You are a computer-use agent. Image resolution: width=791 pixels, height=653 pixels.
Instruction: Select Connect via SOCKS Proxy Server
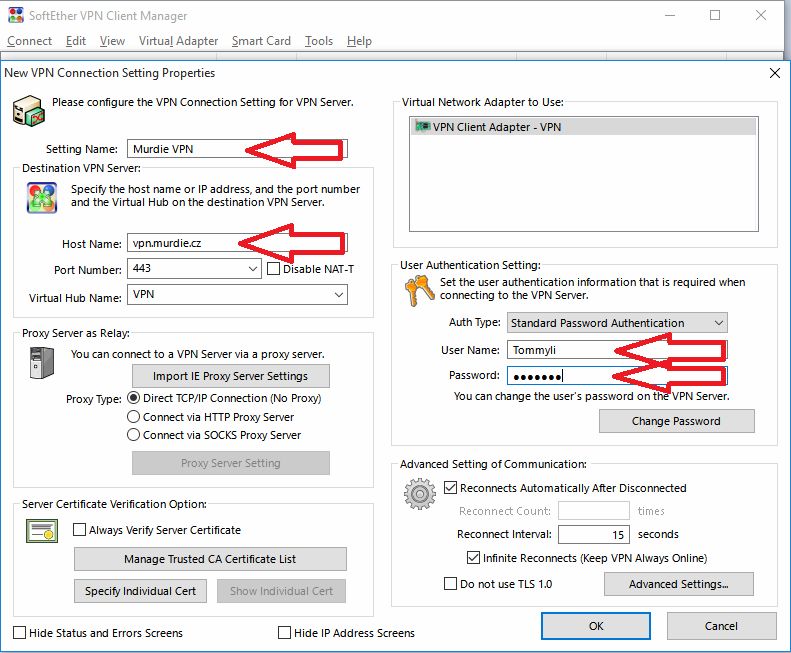(133, 434)
